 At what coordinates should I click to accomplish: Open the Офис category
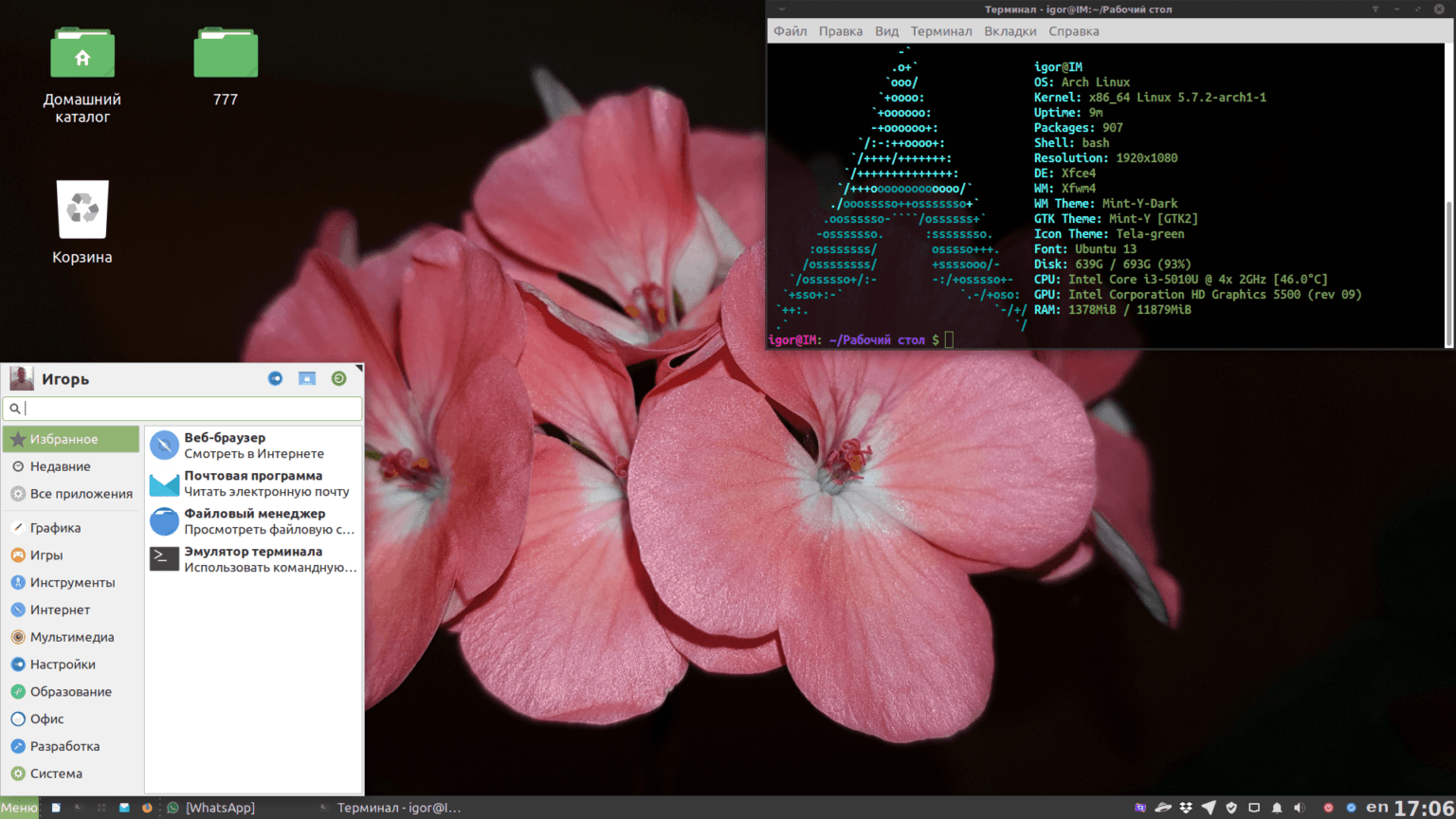pos(71,719)
